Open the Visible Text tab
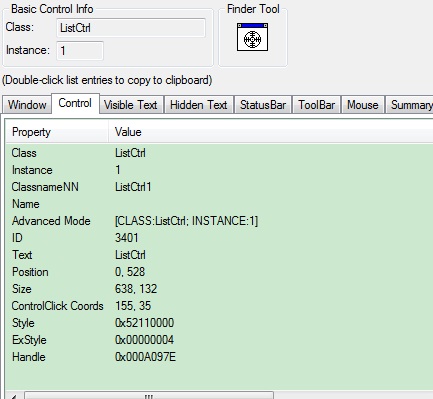 (130, 105)
